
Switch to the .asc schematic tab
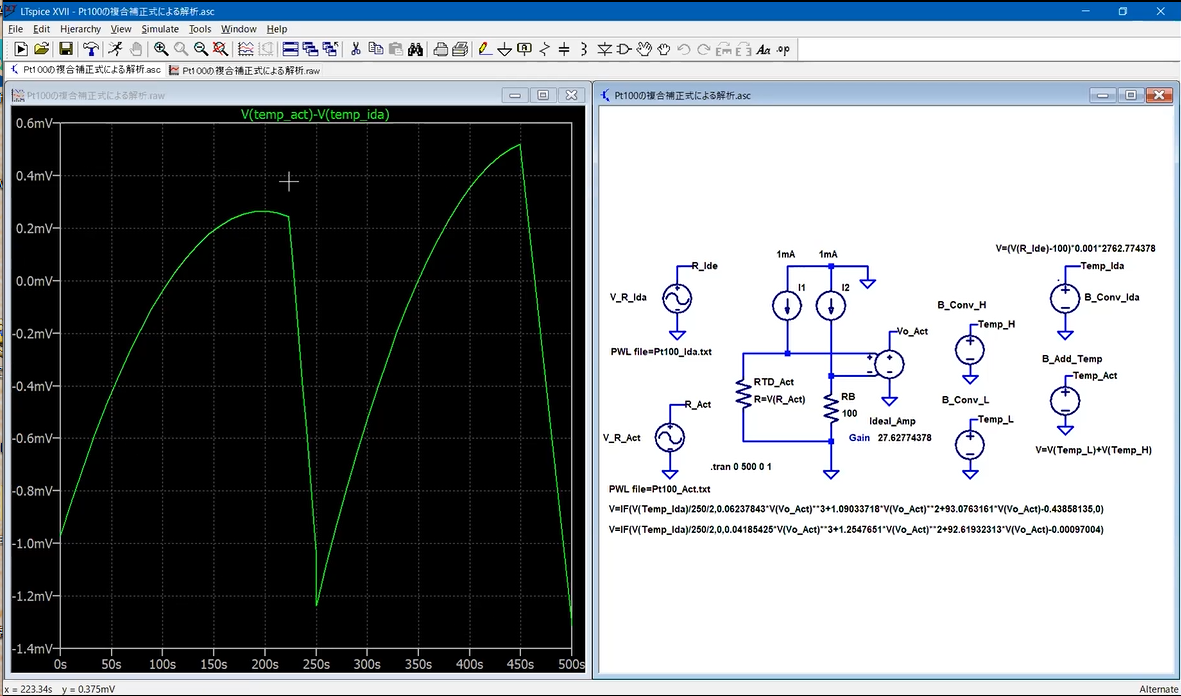point(85,70)
